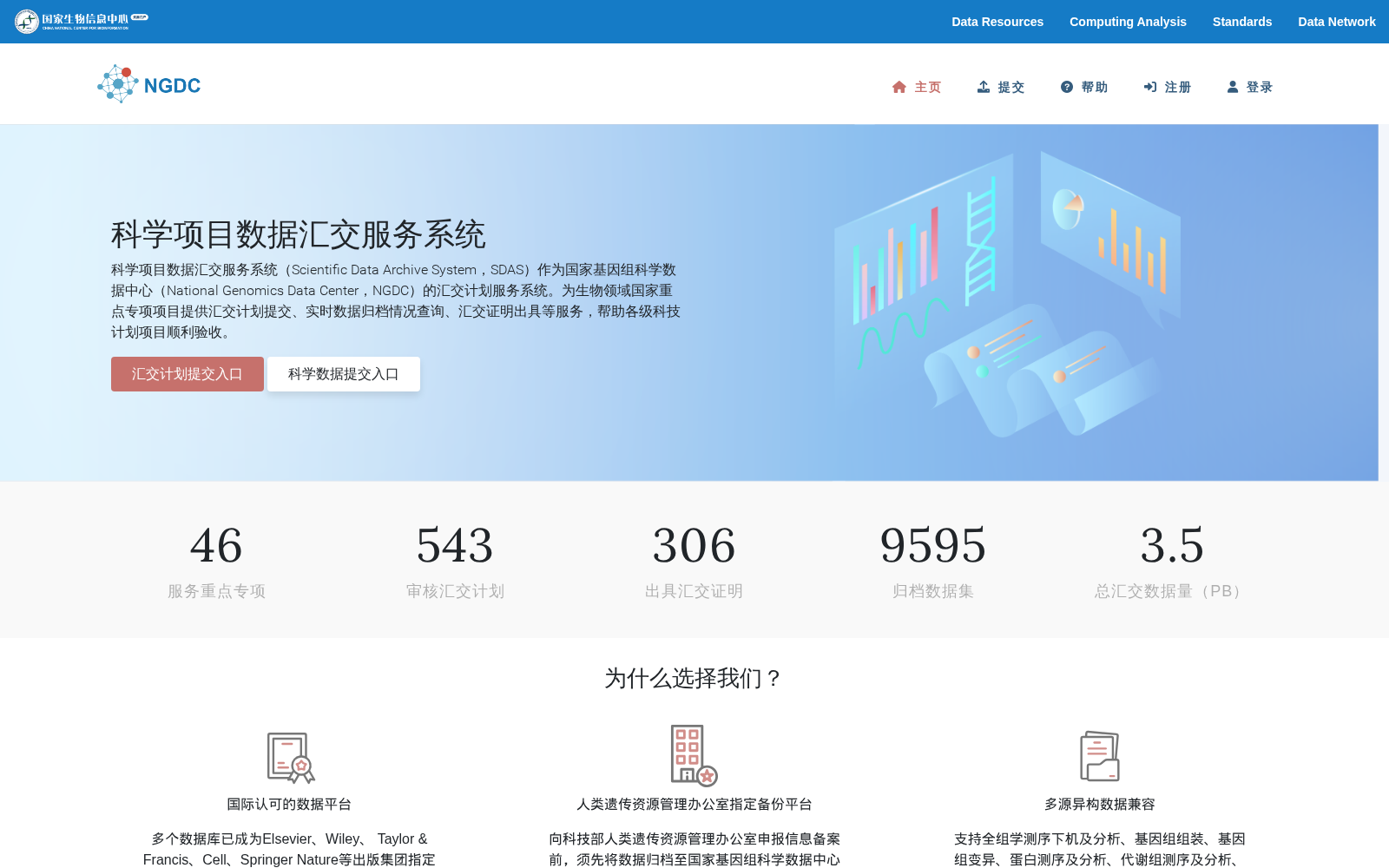1389x868 pixels.
Task: Click the building icon above 人类遗传资源管理办公室
Action: 694,756
